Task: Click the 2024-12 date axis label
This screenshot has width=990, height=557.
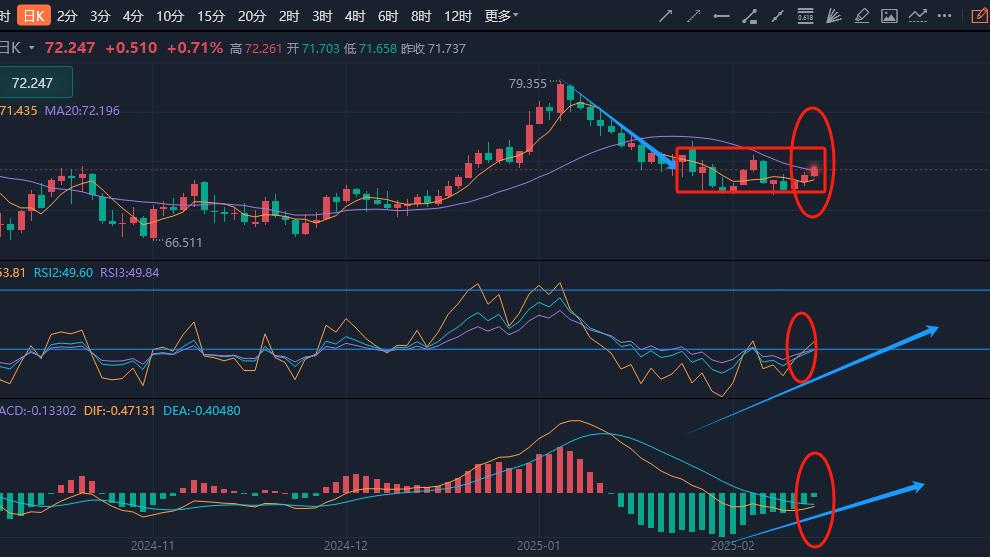Action: [x=345, y=546]
